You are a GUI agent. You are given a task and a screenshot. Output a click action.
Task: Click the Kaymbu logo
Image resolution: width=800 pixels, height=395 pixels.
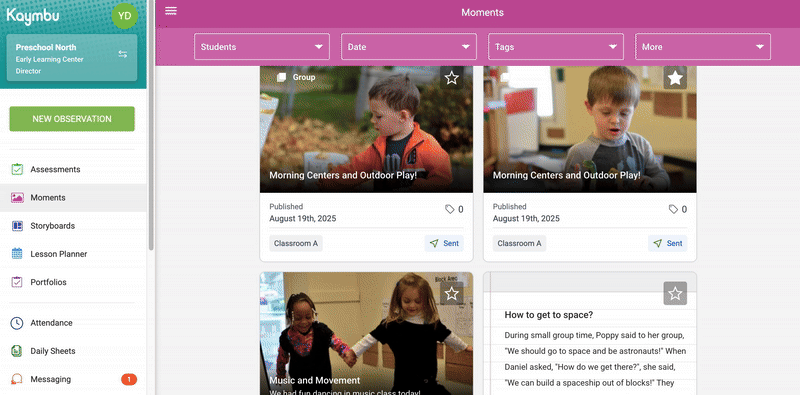pyautogui.click(x=33, y=16)
